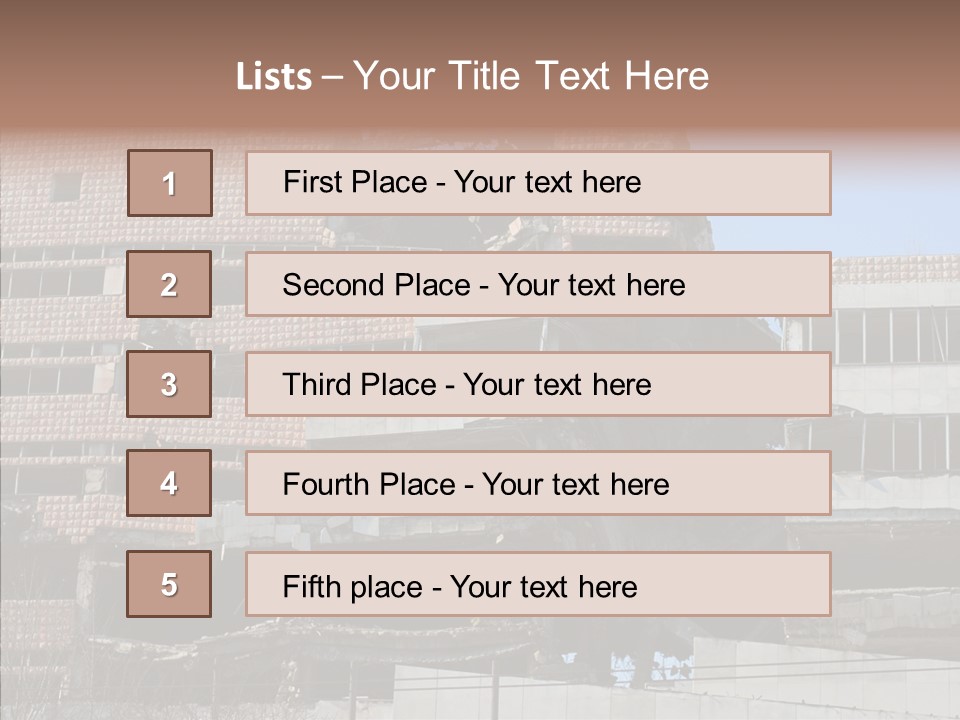
Task: Click the Third Place text bar
Action: 538,384
